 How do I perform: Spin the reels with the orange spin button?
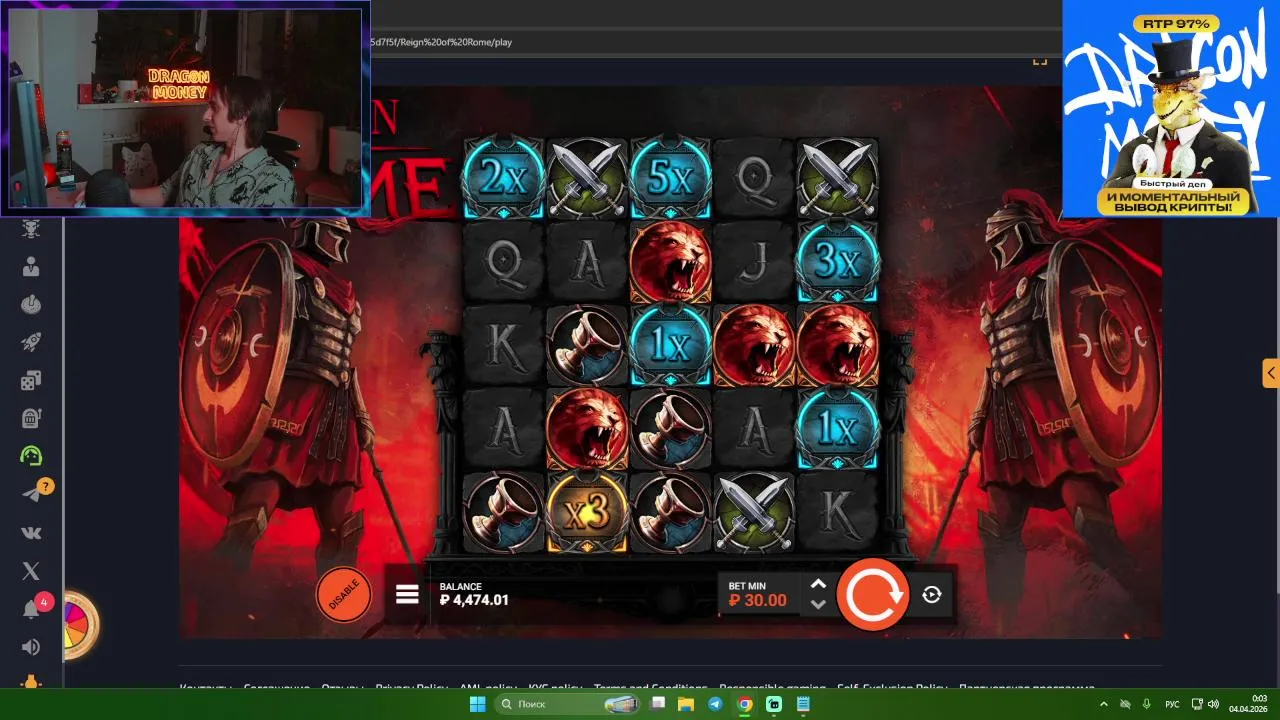872,595
